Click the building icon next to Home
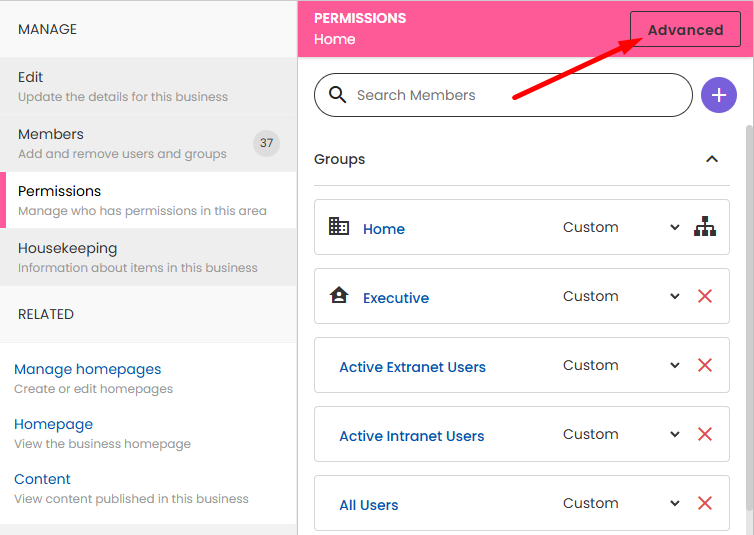754x535 pixels. pos(339,226)
